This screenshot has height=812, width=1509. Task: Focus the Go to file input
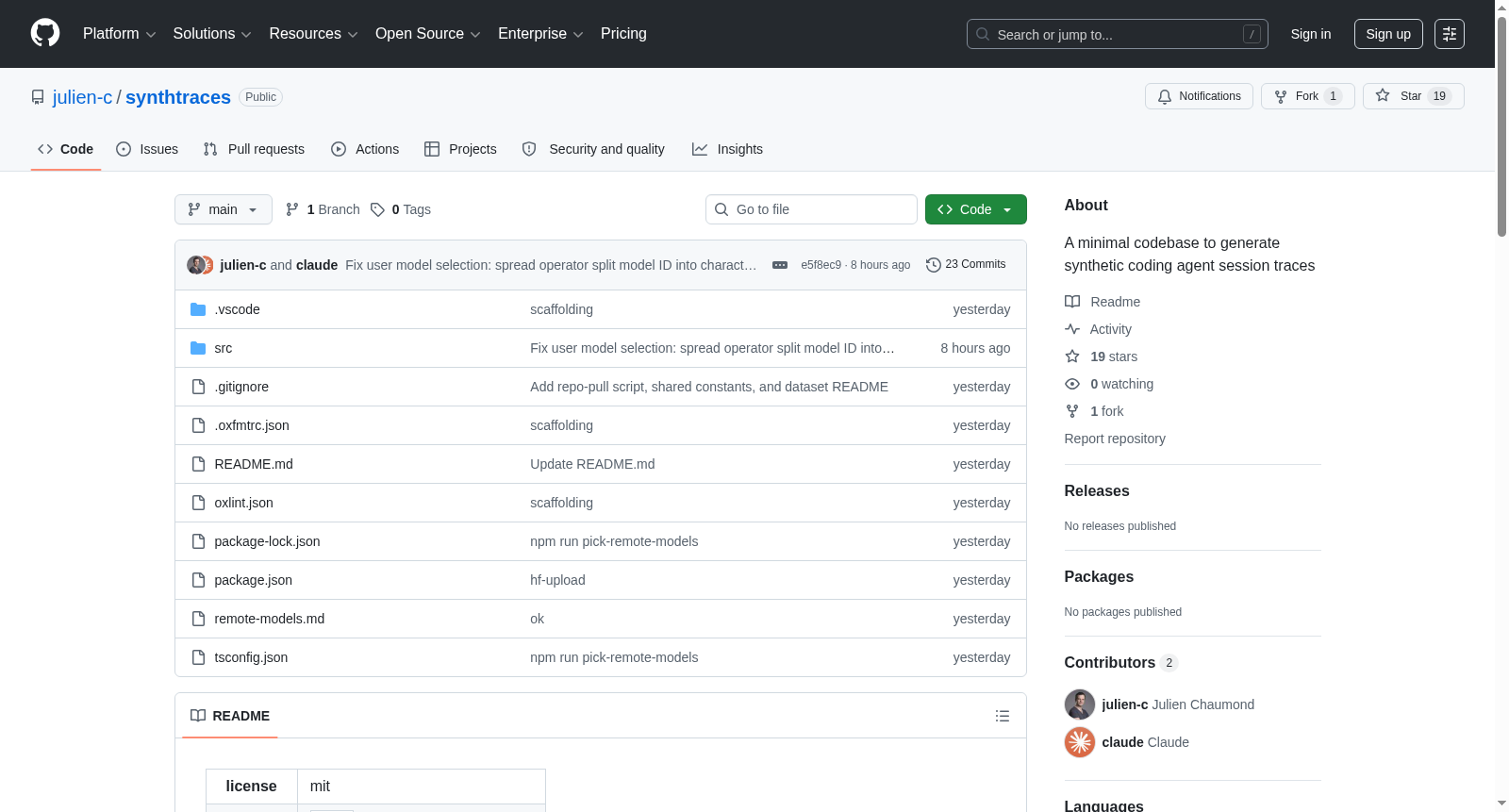[811, 209]
